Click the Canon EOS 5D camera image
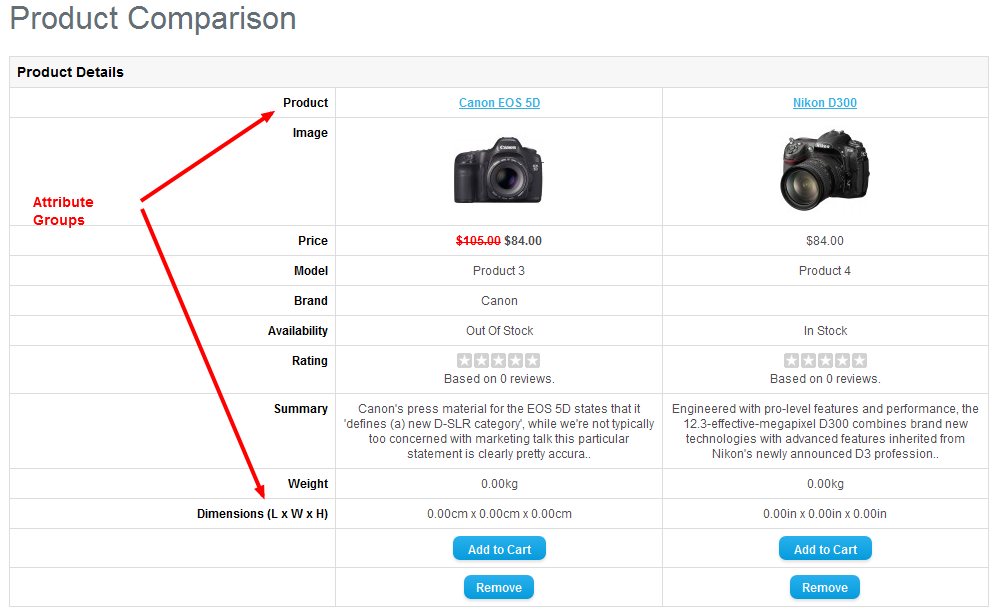Image resolution: width=992 pixels, height=611 pixels. pyautogui.click(x=499, y=171)
